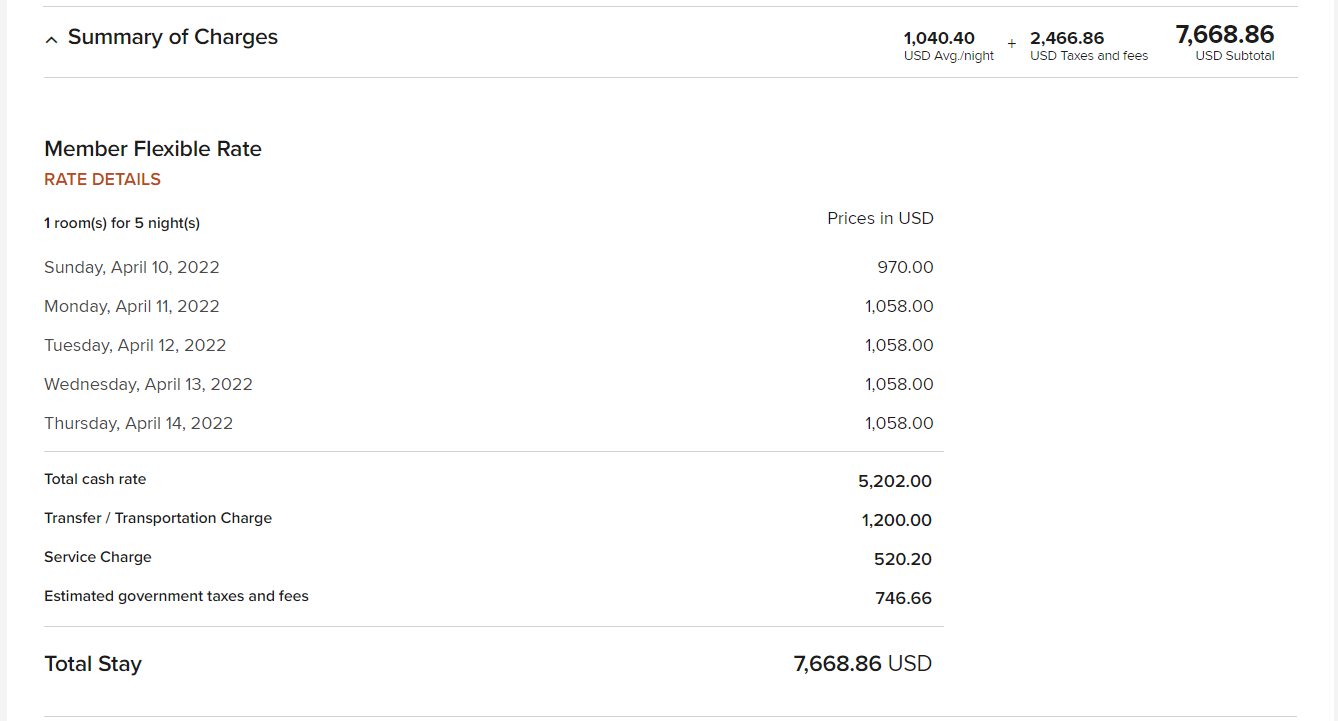Viewport: 1338px width, 721px height.
Task: Click the Member Flexible Rate title
Action: pyautogui.click(x=153, y=149)
